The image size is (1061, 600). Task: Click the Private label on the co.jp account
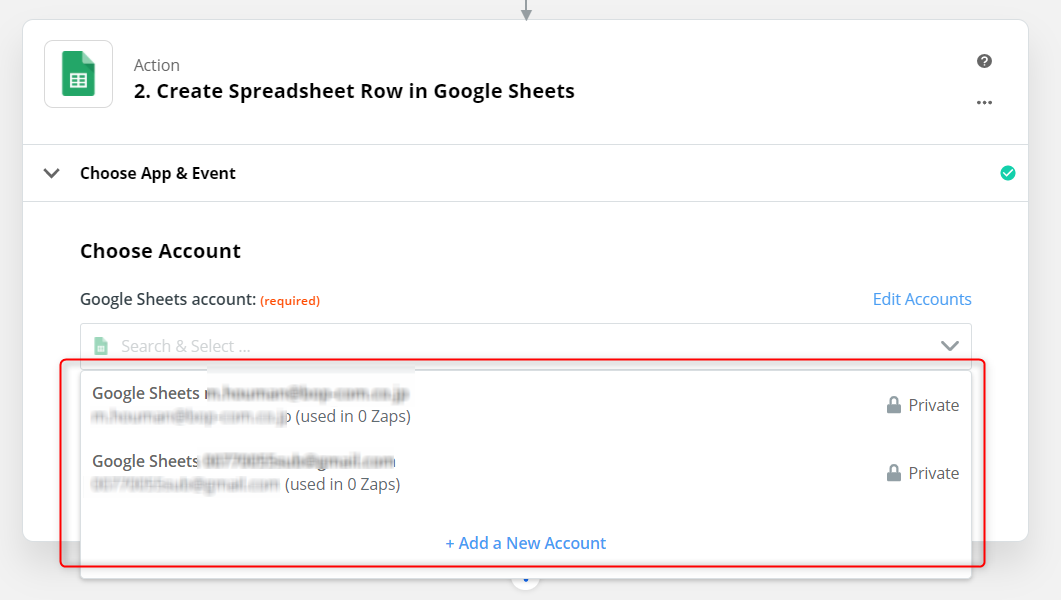coord(933,405)
